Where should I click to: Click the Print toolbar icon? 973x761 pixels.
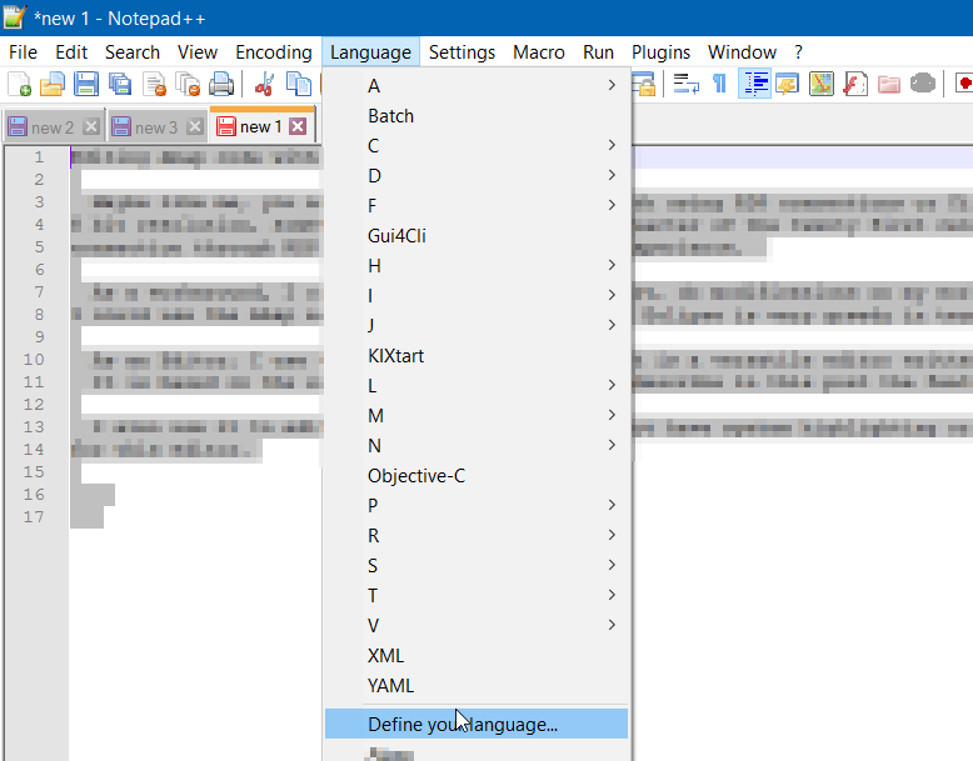(221, 84)
